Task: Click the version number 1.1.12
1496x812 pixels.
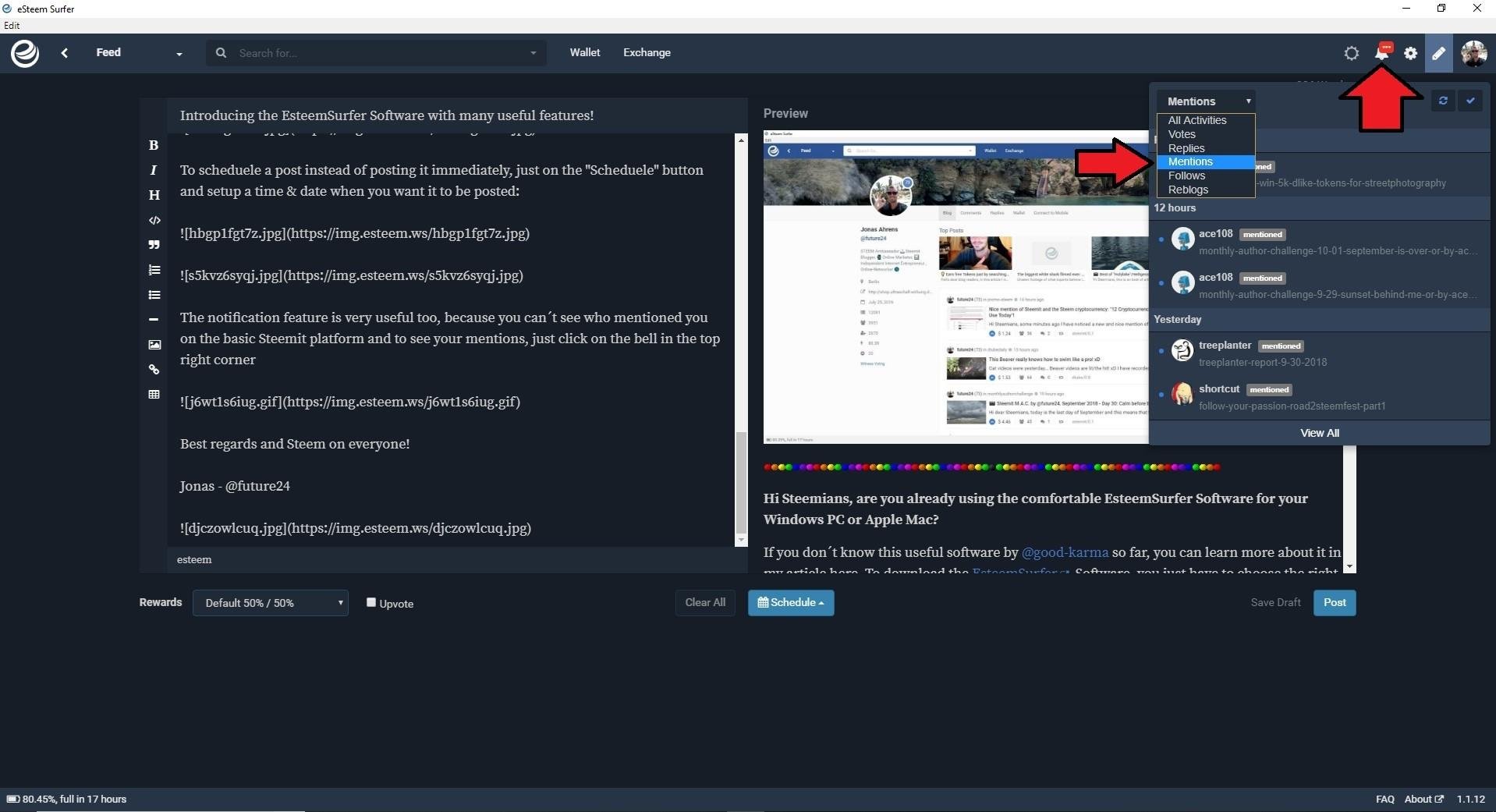Action: pos(1471,799)
